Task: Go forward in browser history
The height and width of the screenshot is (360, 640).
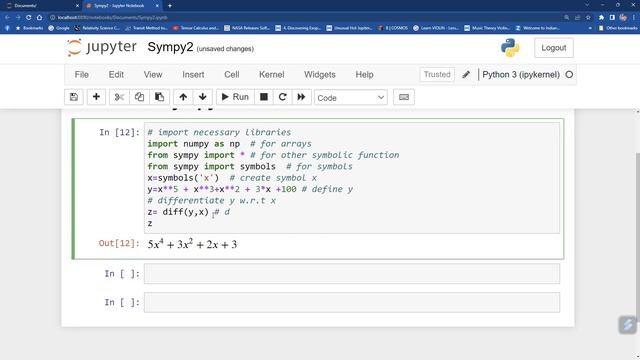Action: pyautogui.click(x=18, y=18)
